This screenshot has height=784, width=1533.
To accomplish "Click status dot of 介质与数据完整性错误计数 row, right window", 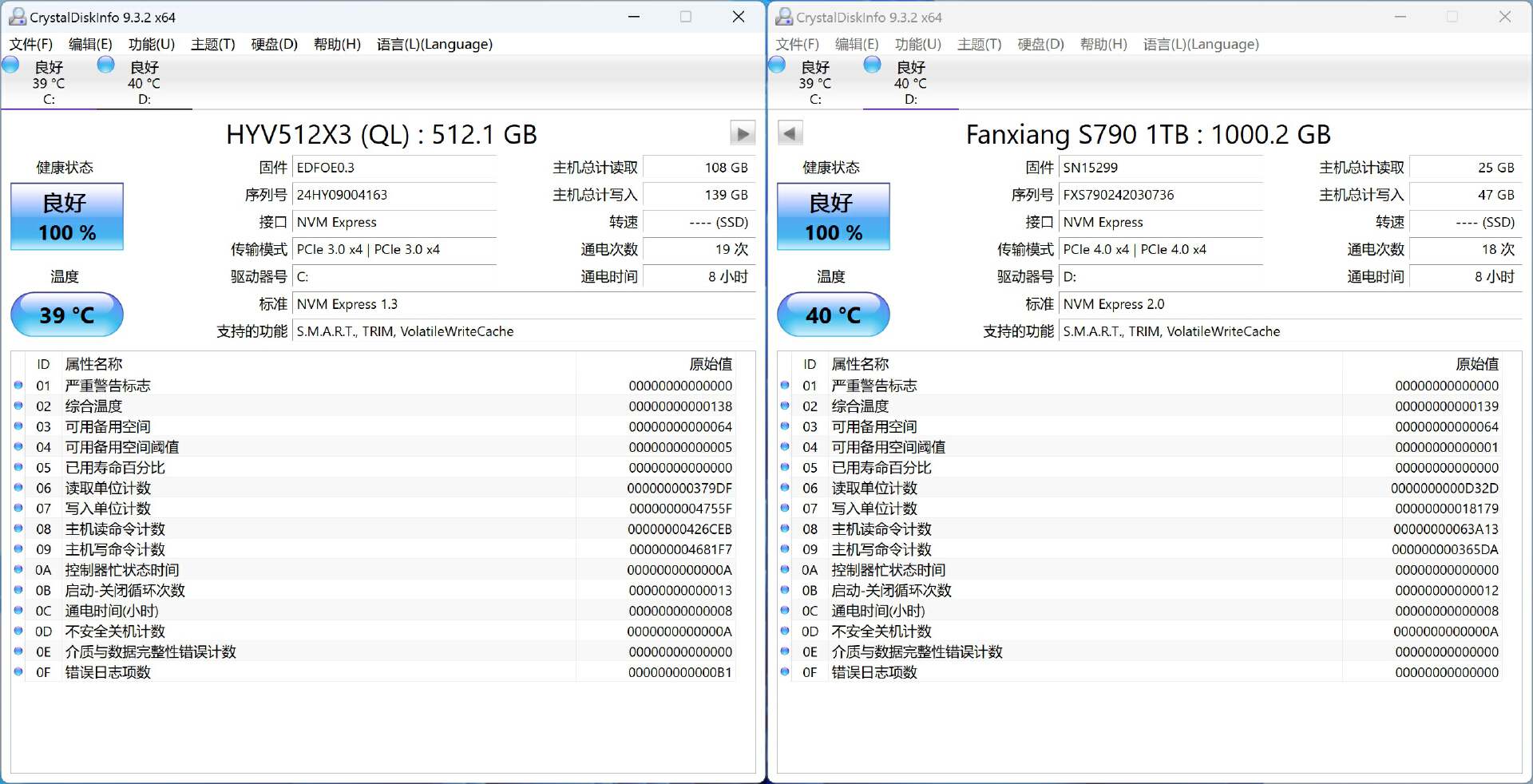I will coord(785,651).
